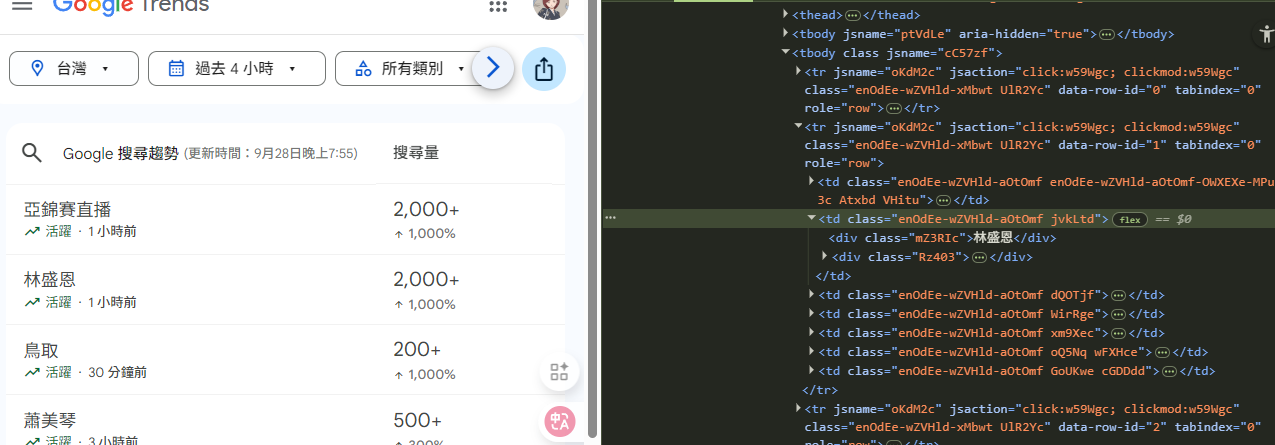Open the 林盛恩 trend row
This screenshot has width=1275, height=445.
pyautogui.click(x=285, y=289)
